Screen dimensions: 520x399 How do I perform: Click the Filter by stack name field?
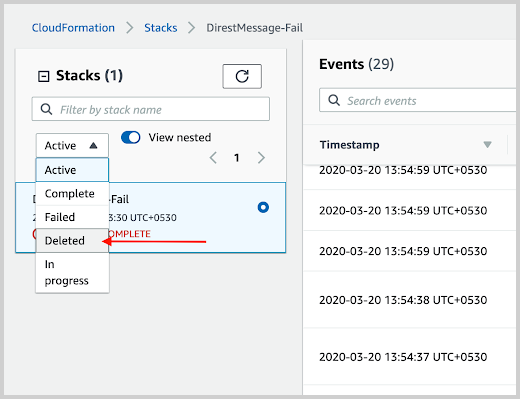click(x=151, y=109)
